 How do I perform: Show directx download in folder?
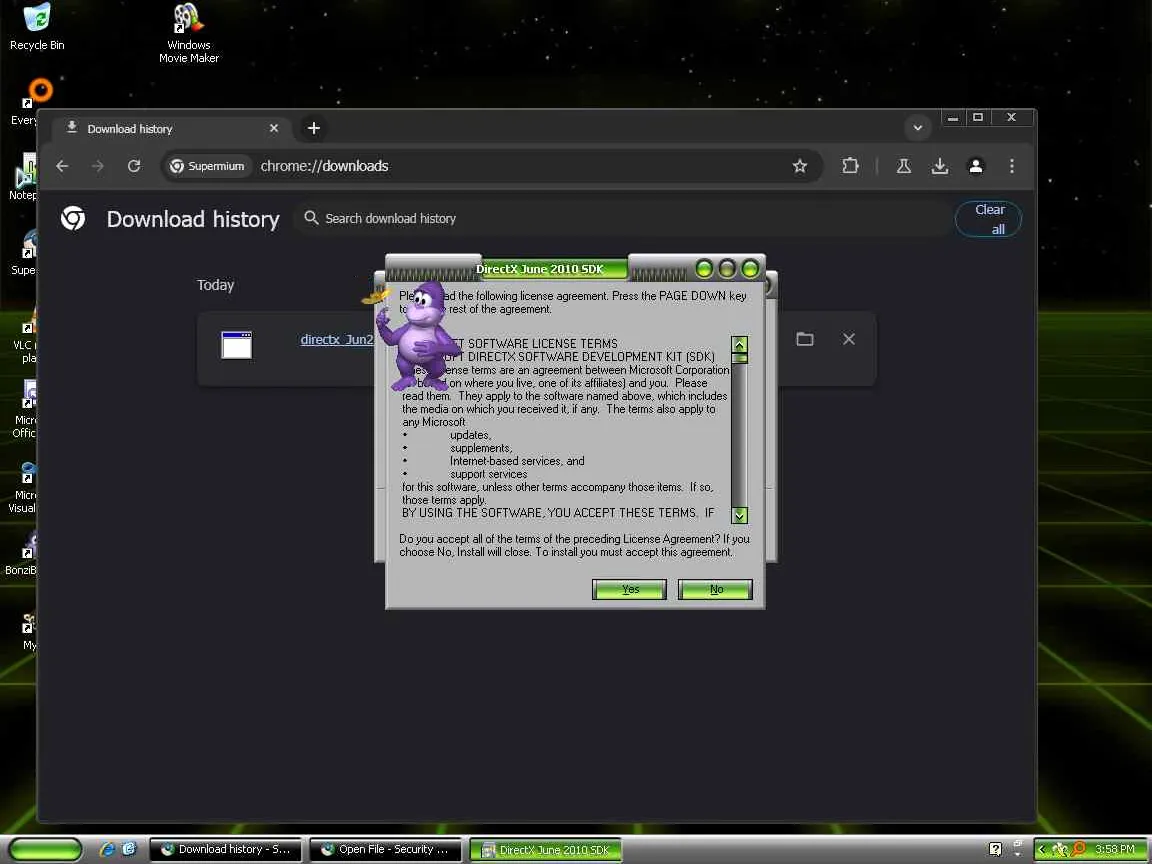pyautogui.click(x=805, y=339)
